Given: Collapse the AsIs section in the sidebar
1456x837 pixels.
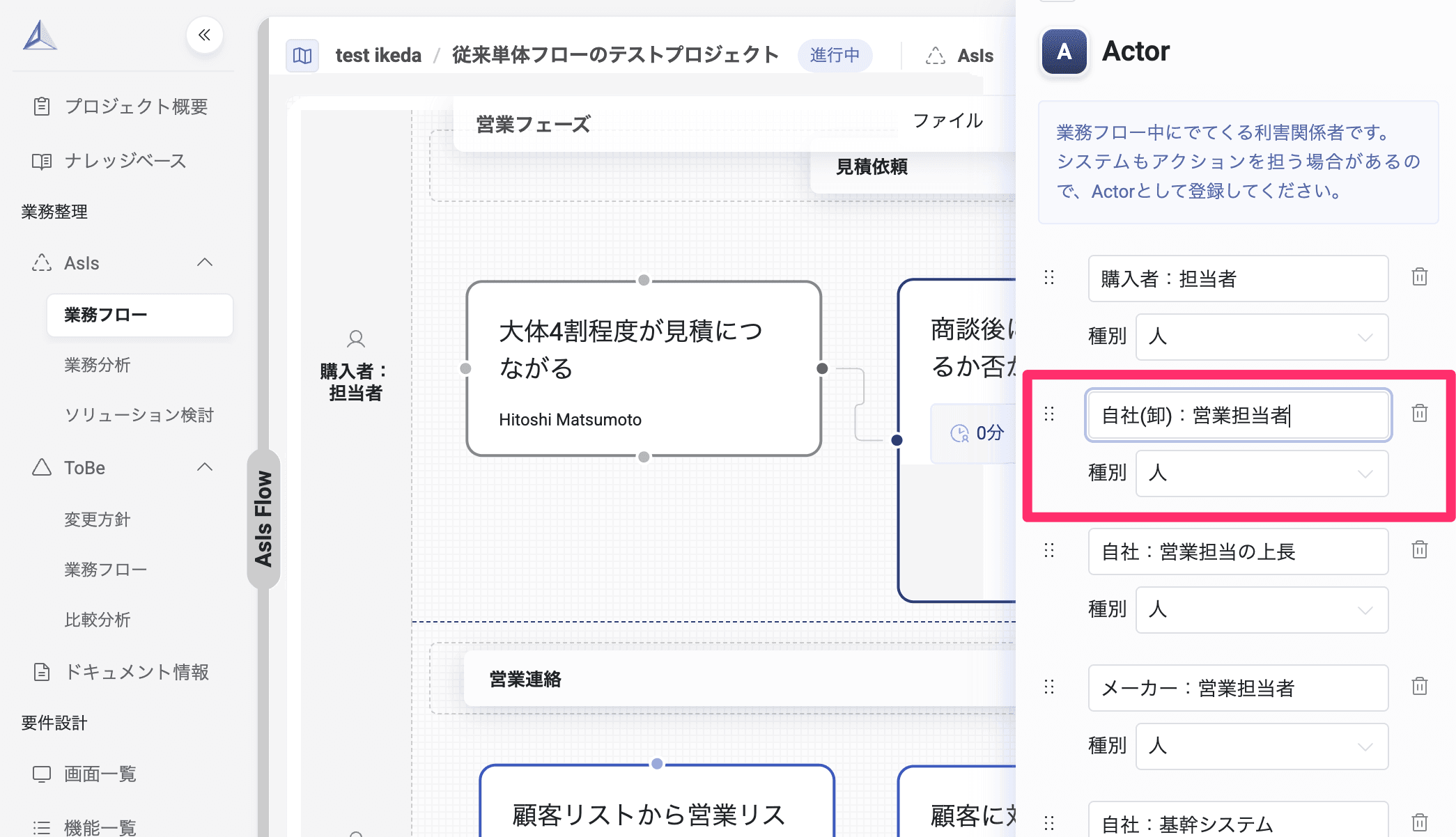Looking at the screenshot, I should (204, 263).
